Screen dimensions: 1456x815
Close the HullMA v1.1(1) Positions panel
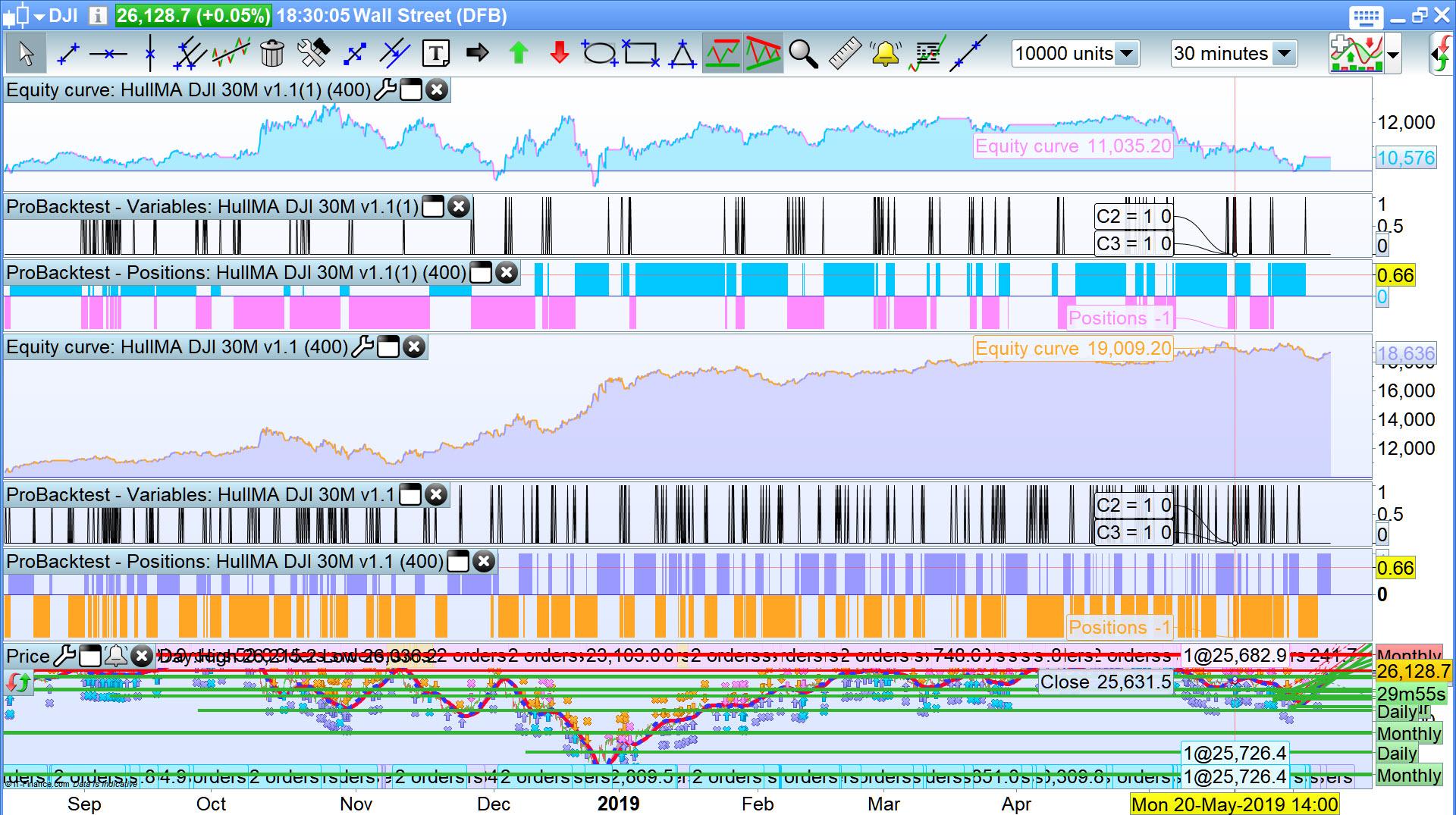point(507,273)
